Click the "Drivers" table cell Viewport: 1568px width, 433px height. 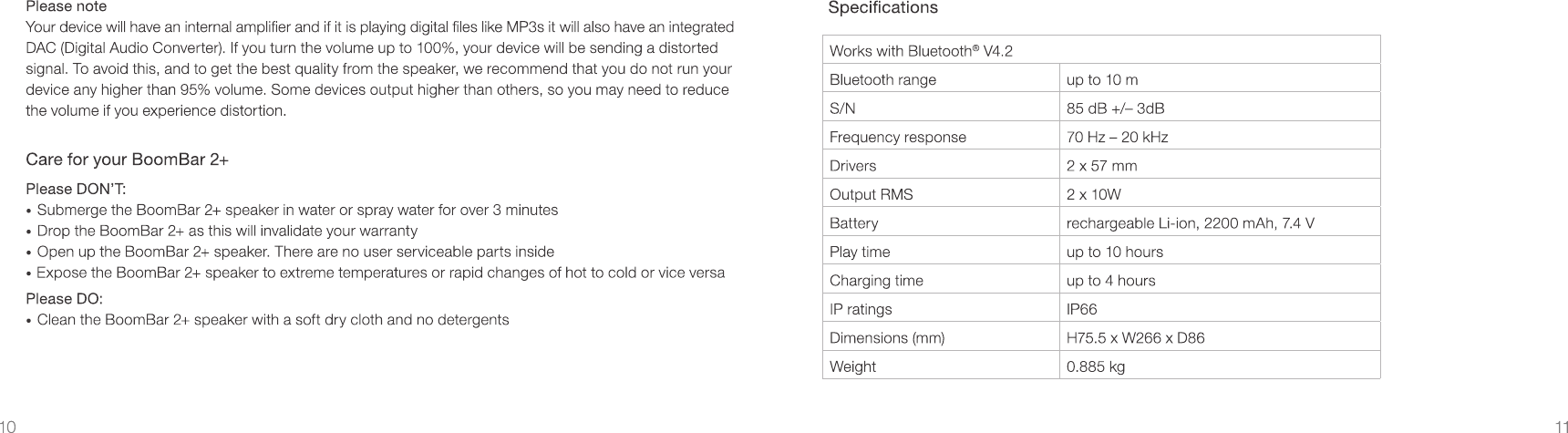pos(852,166)
